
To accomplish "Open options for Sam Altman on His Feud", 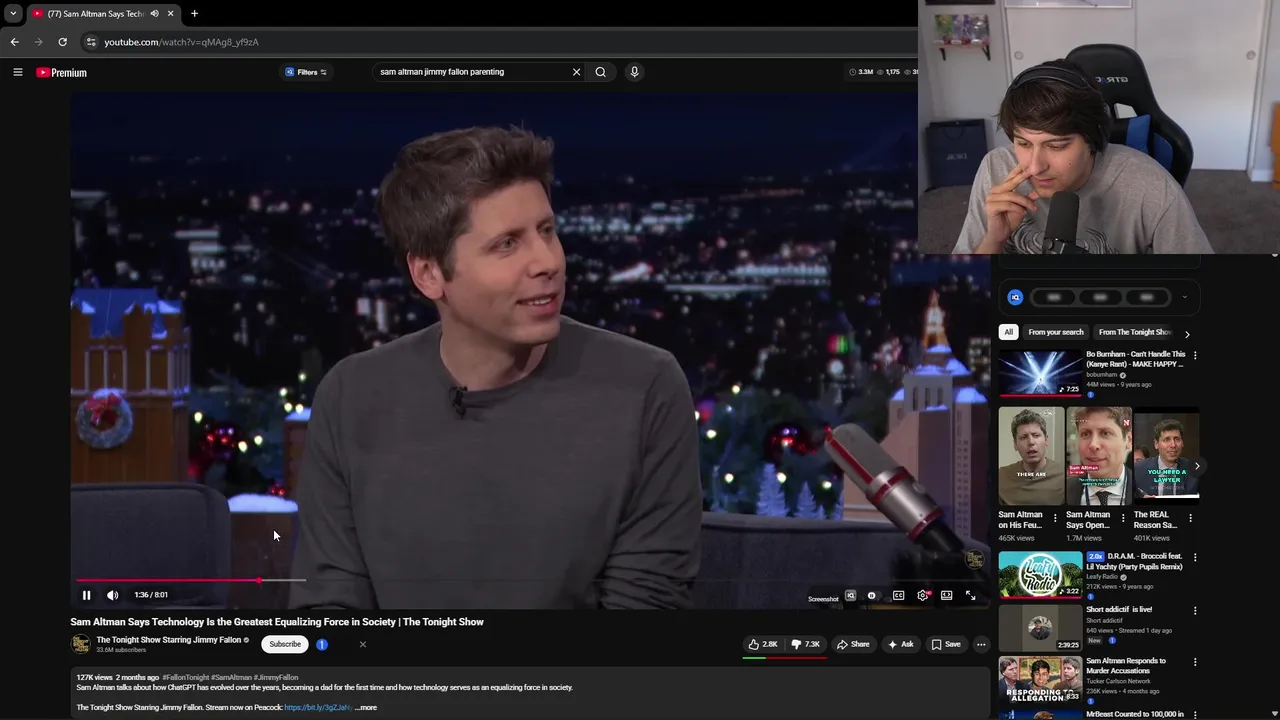I will coord(1055,518).
